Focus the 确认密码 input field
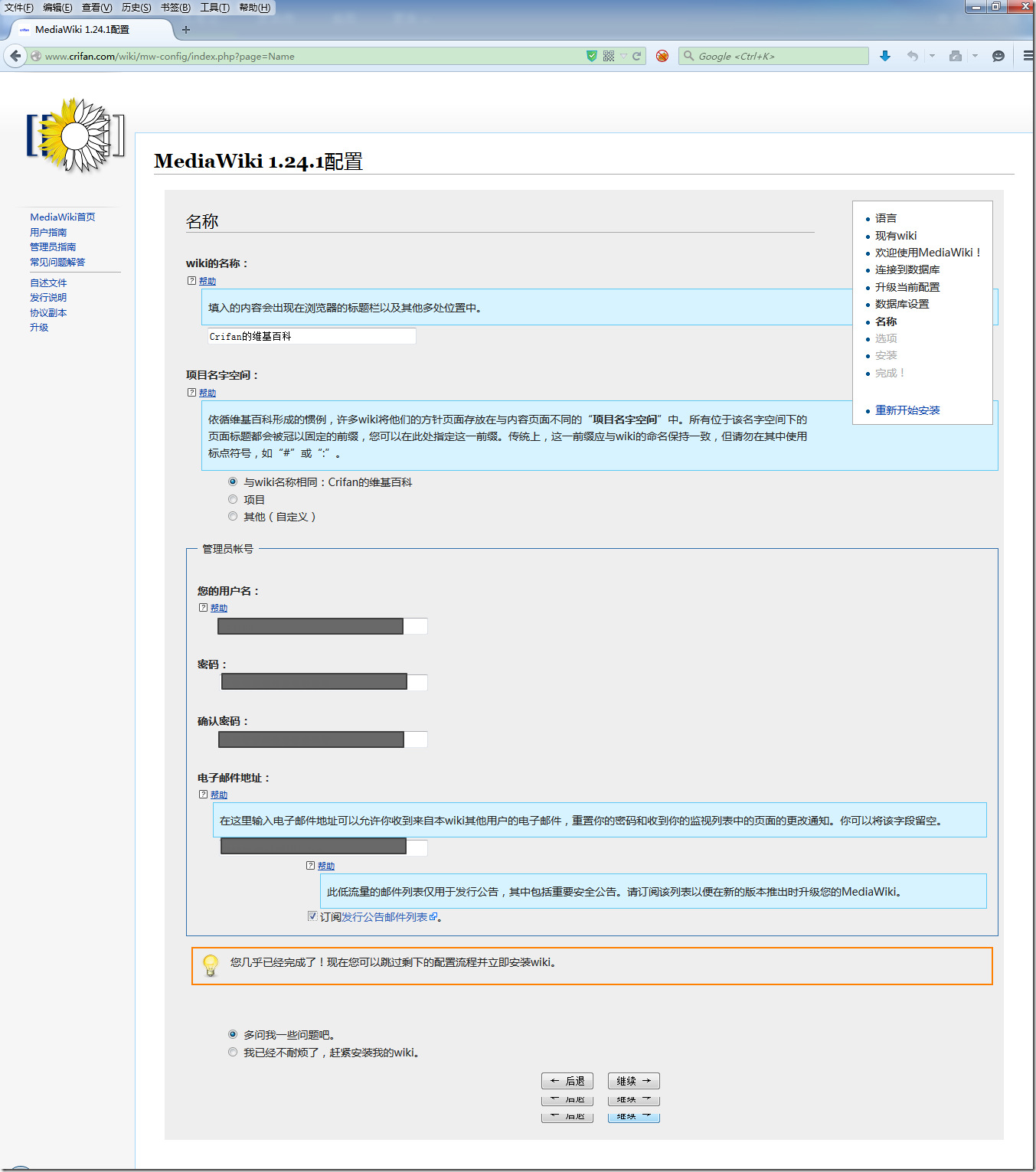1036x1172 pixels. point(322,739)
